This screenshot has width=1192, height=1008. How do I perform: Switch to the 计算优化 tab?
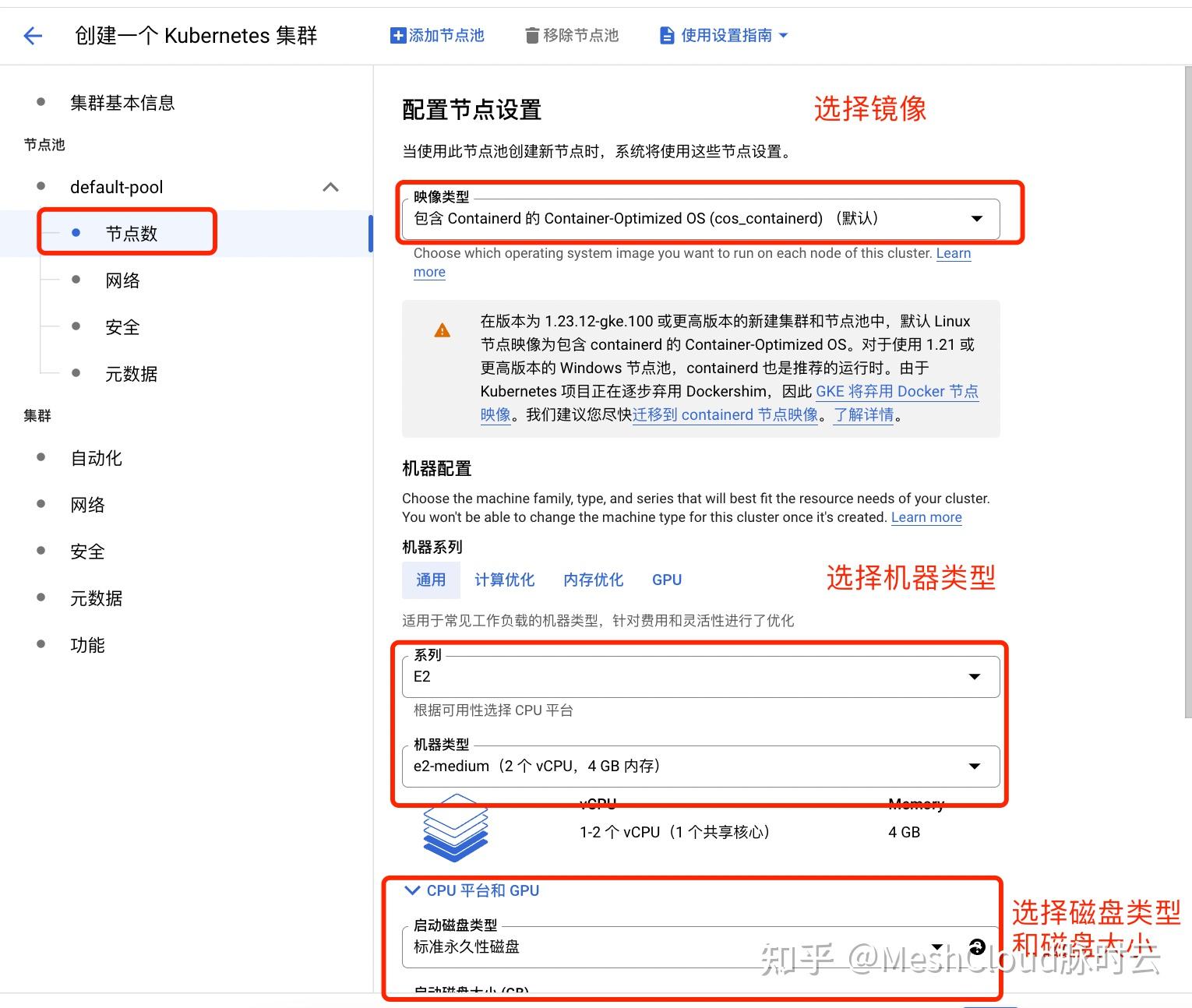click(x=504, y=579)
